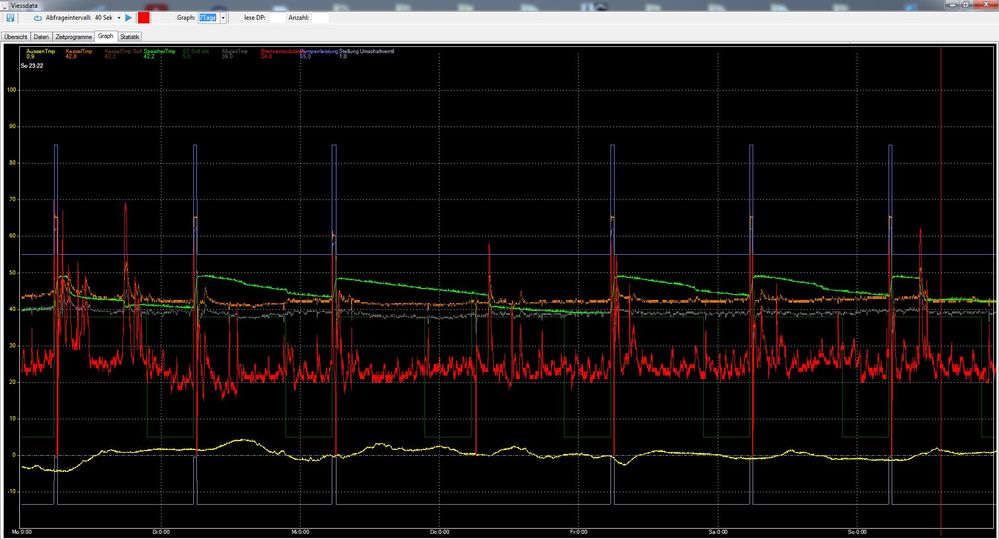Expand the Graph range dropdown arrow
This screenshot has height=539, width=999.
point(223,18)
